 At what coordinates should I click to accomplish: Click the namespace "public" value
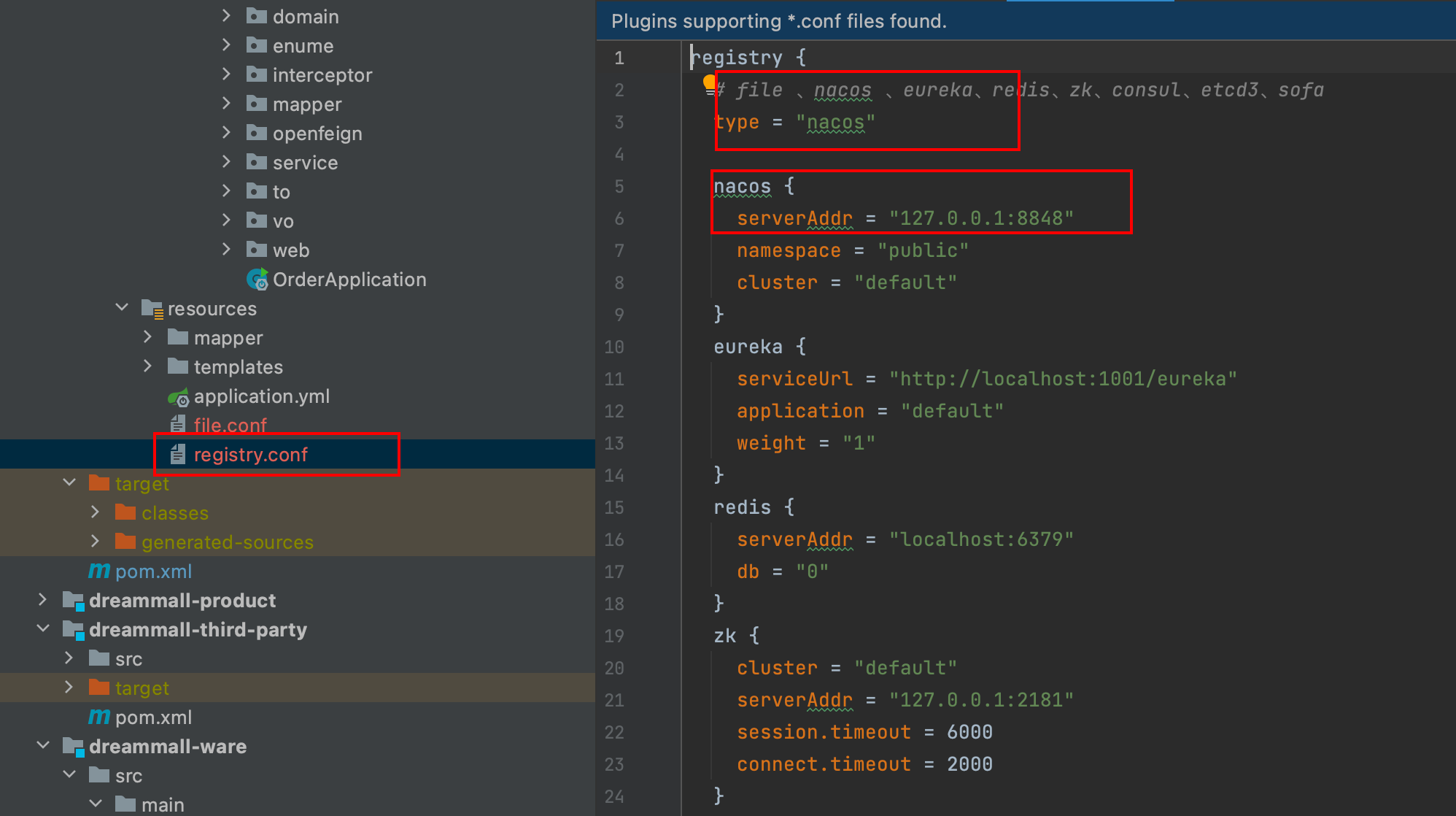923,250
